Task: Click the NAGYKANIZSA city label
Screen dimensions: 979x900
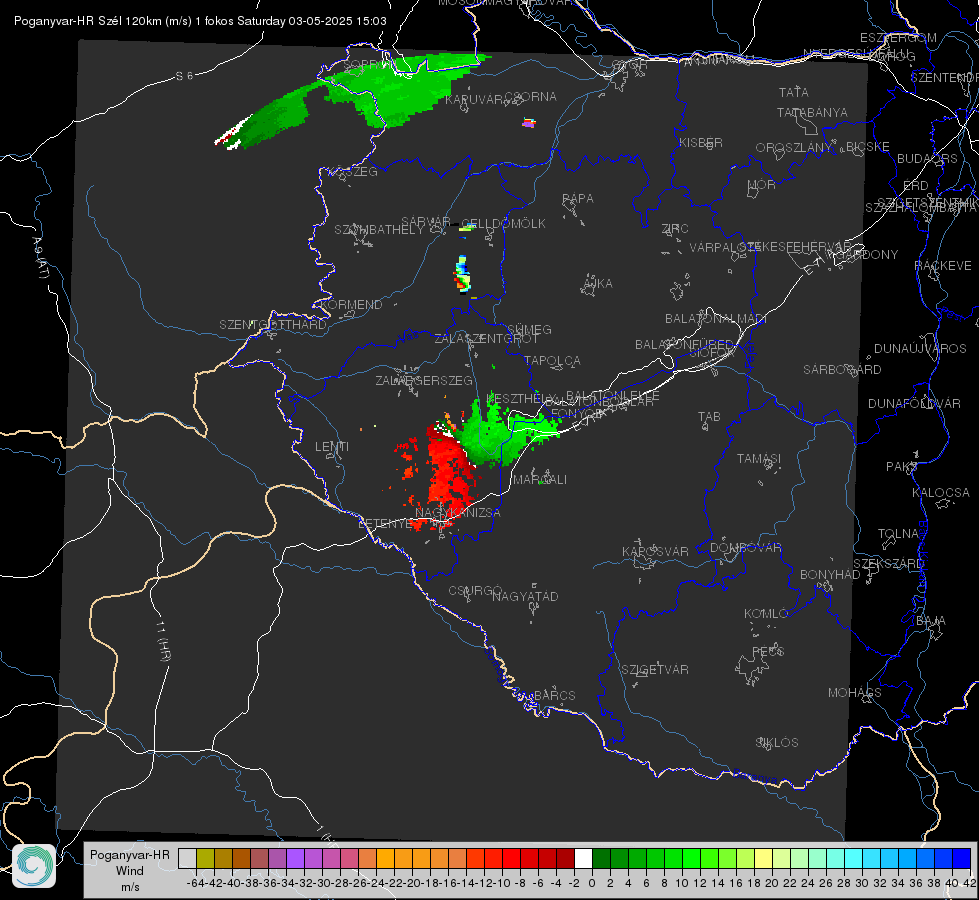Action: coord(458,513)
